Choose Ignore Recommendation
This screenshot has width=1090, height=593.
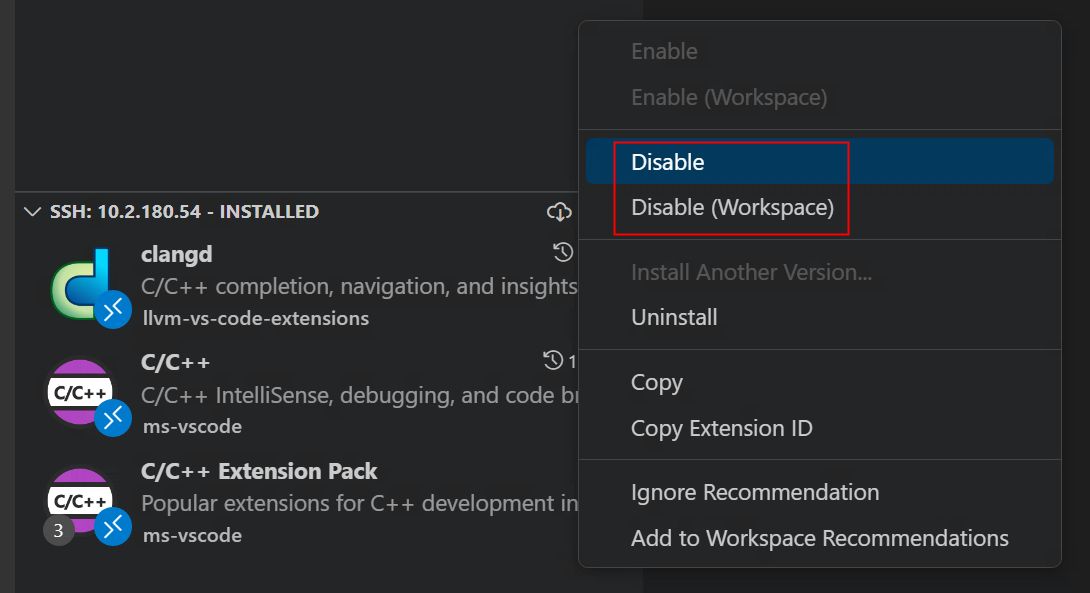coord(755,493)
